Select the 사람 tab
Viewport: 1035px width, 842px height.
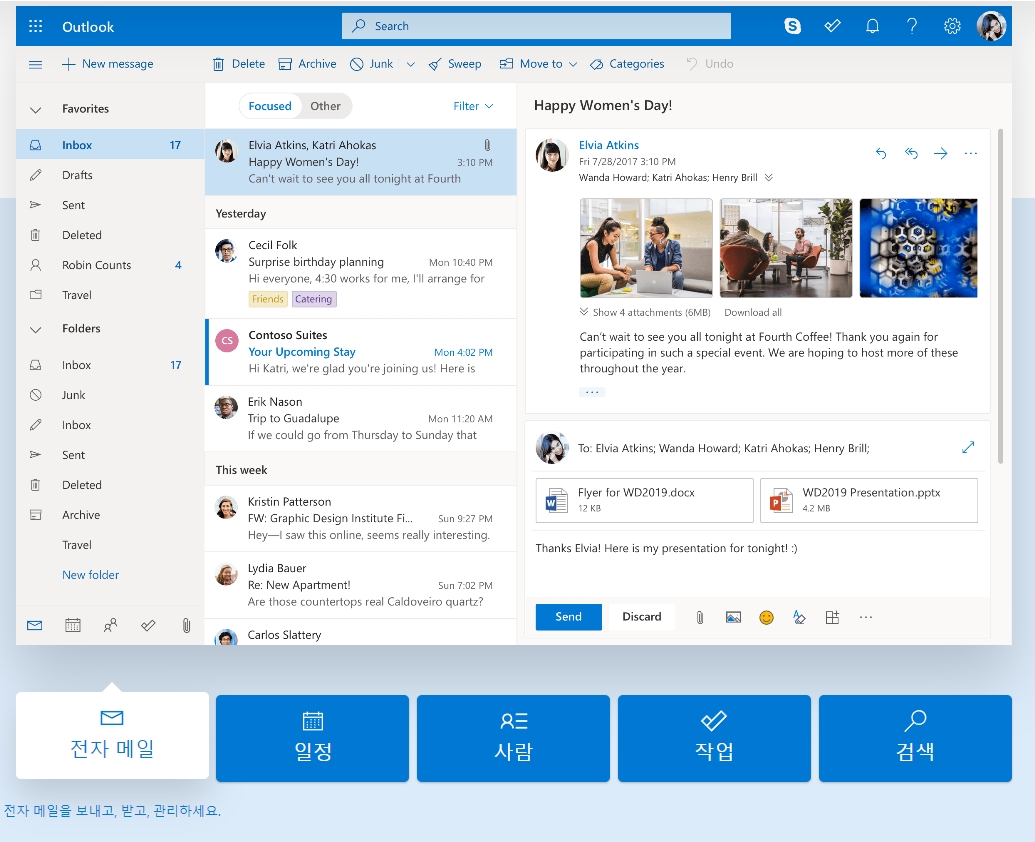point(514,738)
